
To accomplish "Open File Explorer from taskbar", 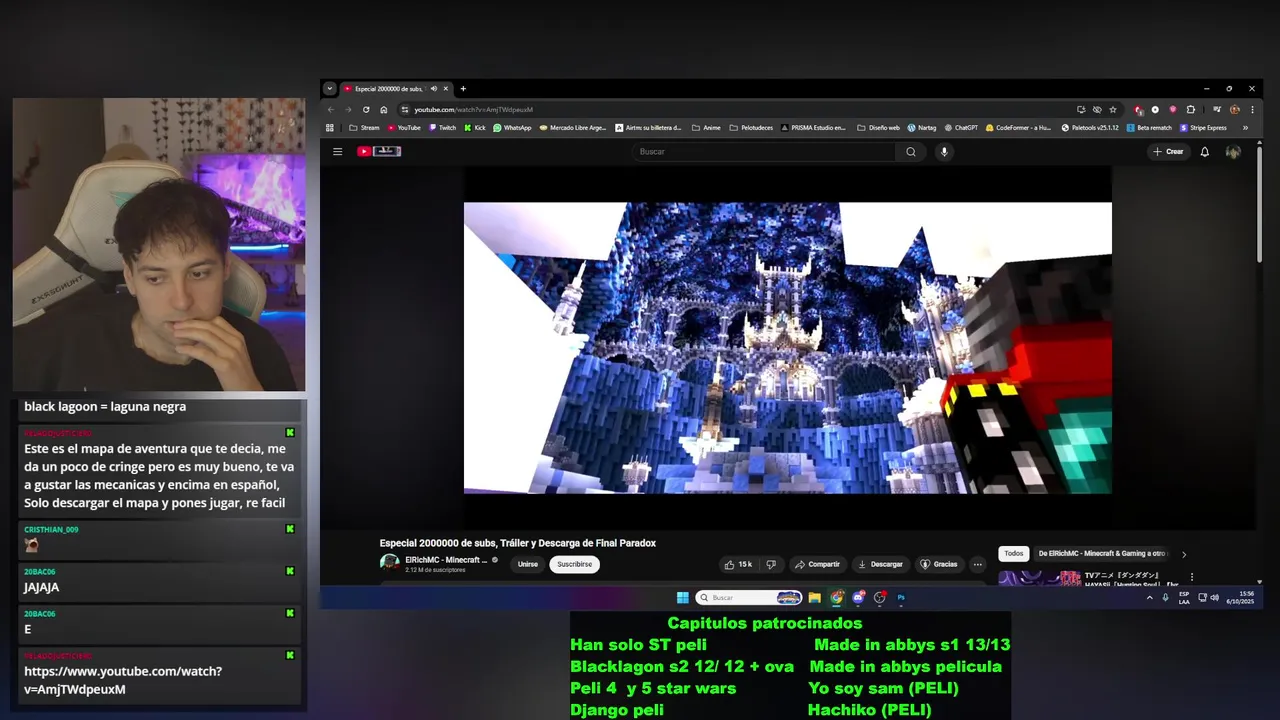I will [x=814, y=598].
